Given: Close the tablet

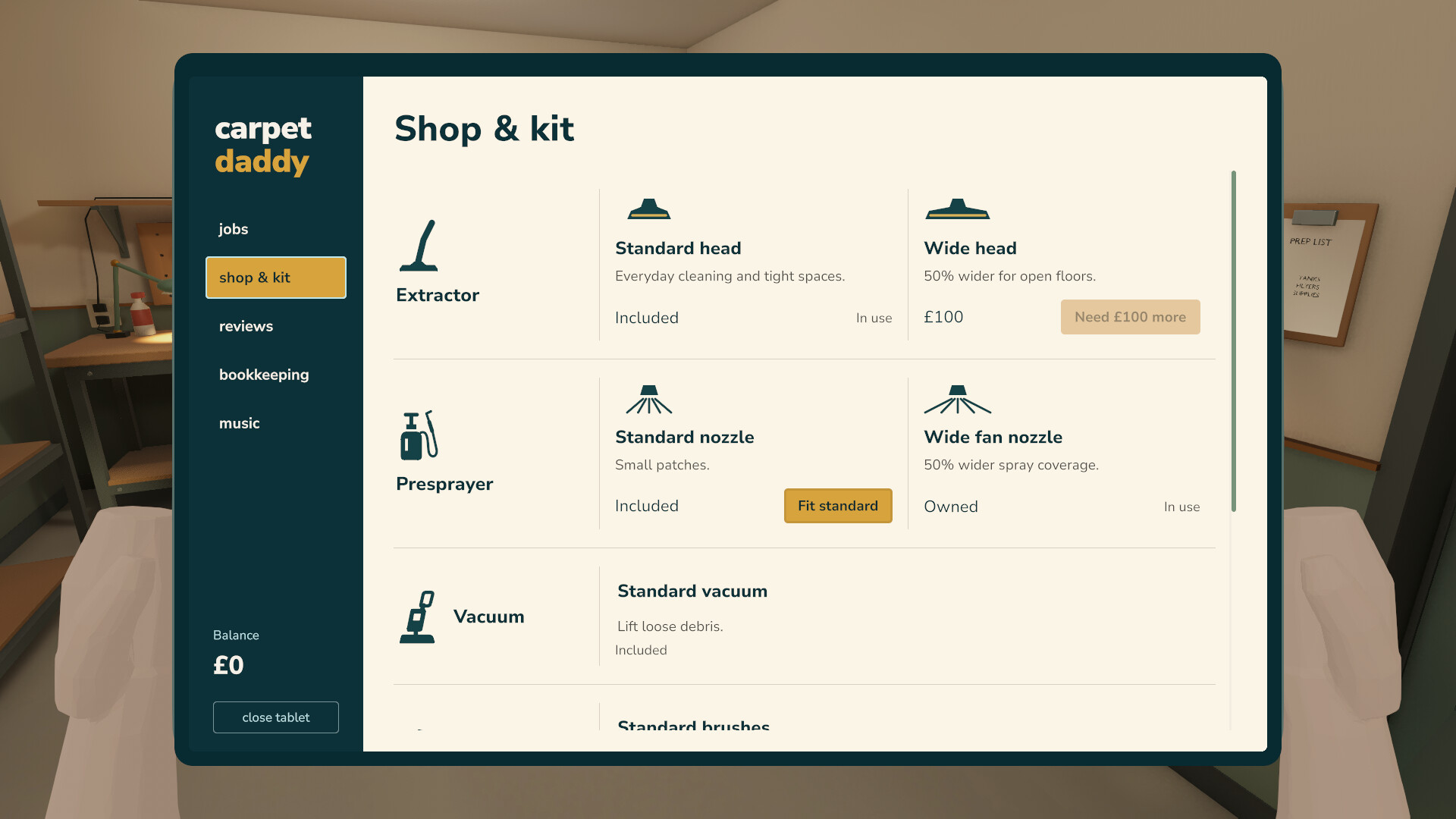Looking at the screenshot, I should point(276,717).
